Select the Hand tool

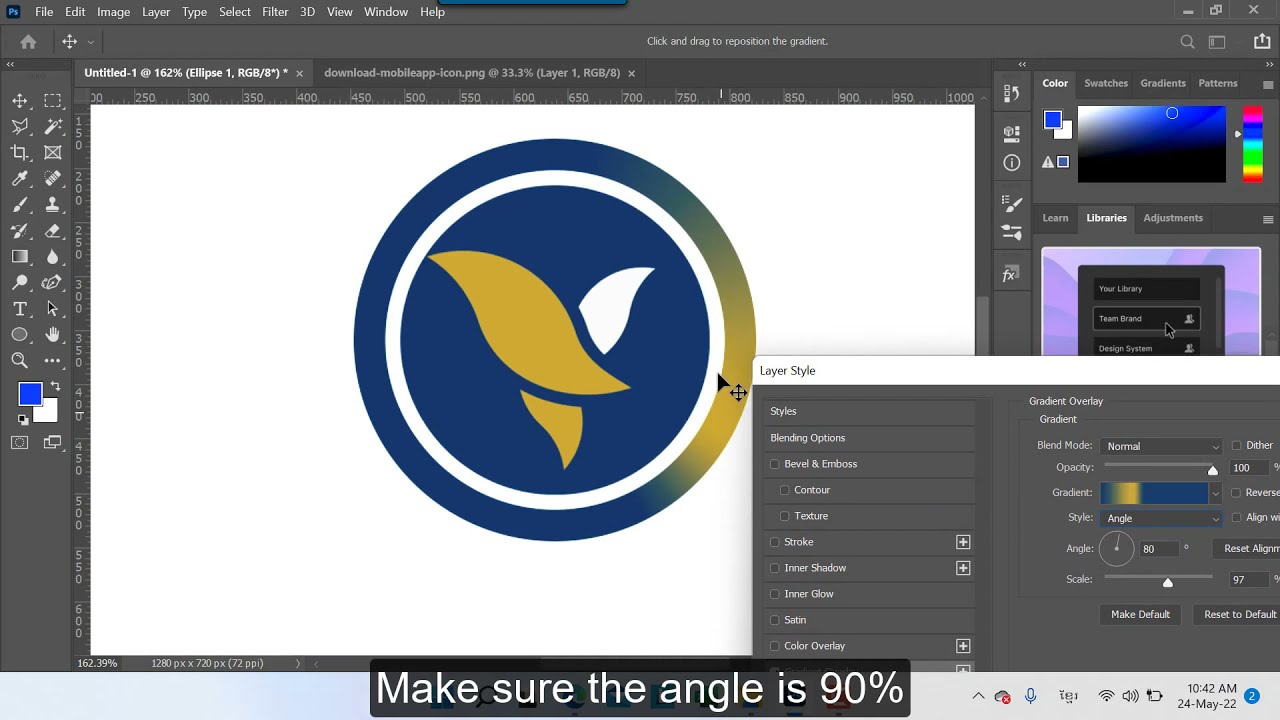tap(53, 335)
